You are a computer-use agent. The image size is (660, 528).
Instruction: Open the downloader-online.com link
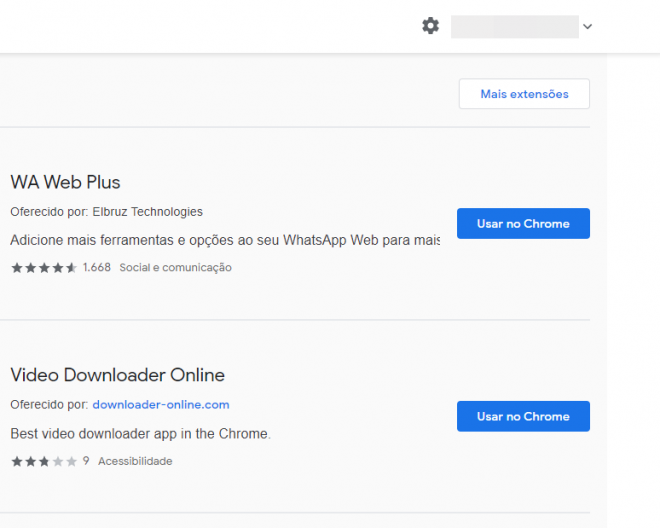pos(161,405)
